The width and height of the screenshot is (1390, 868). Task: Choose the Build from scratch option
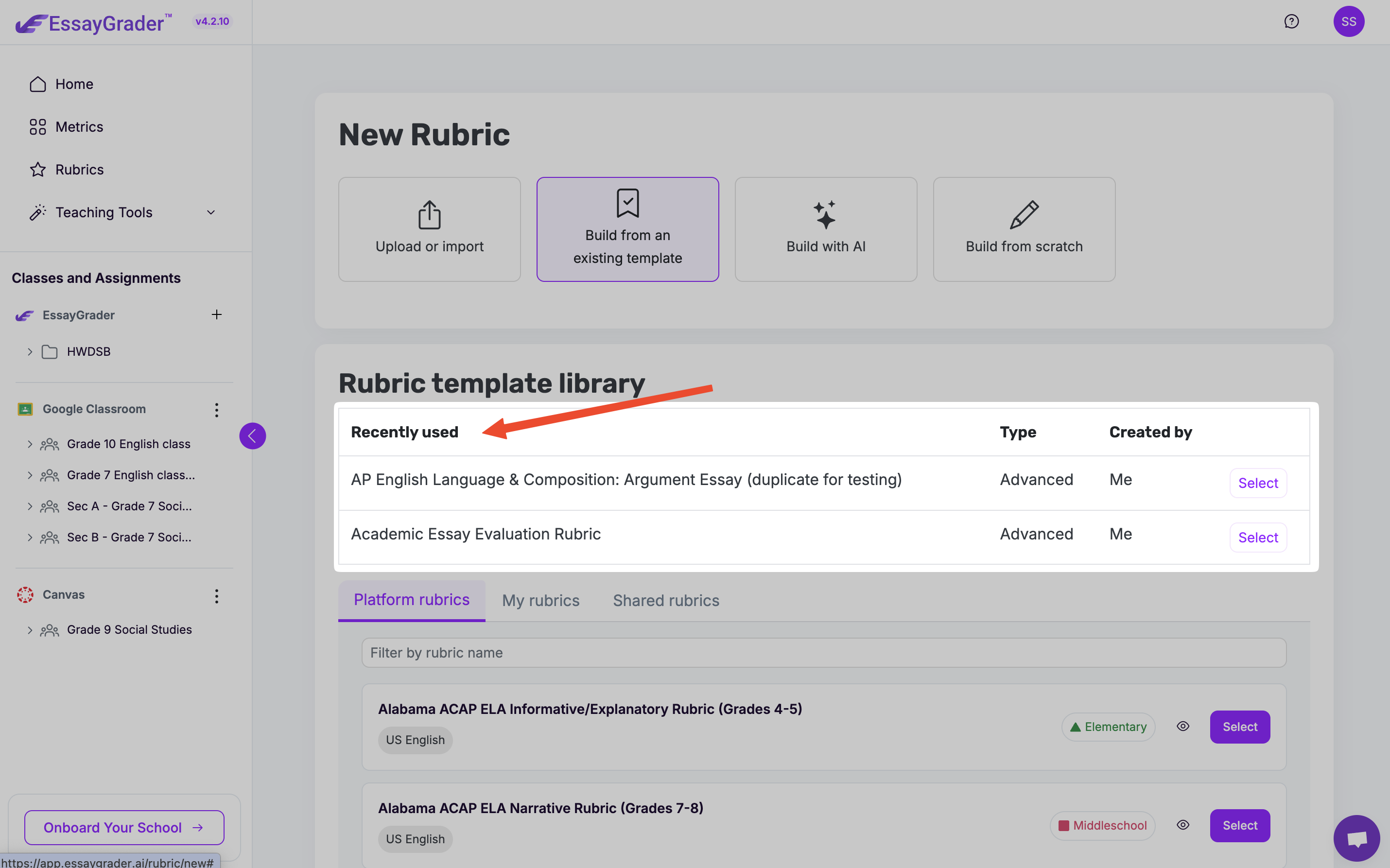pyautogui.click(x=1023, y=229)
